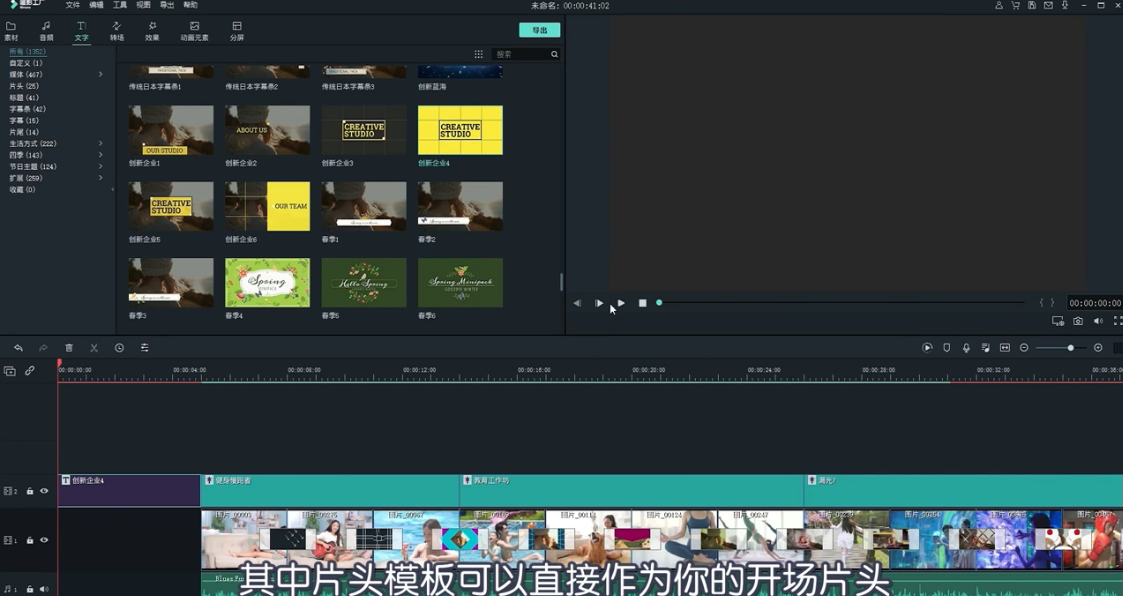
Task: Delete the selected clip with trash icon
Action: tap(69, 347)
